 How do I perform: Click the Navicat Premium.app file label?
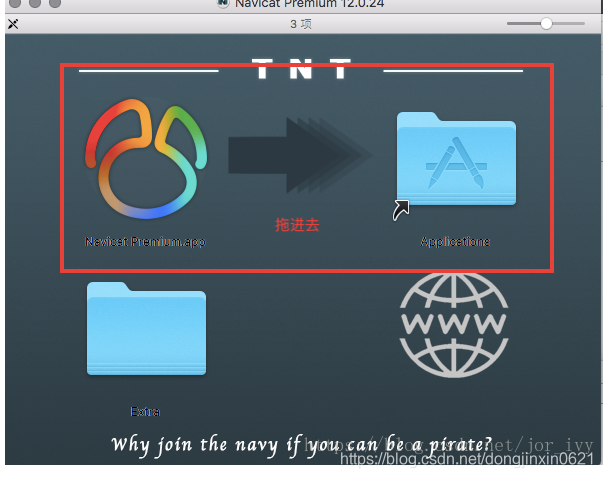[145, 242]
